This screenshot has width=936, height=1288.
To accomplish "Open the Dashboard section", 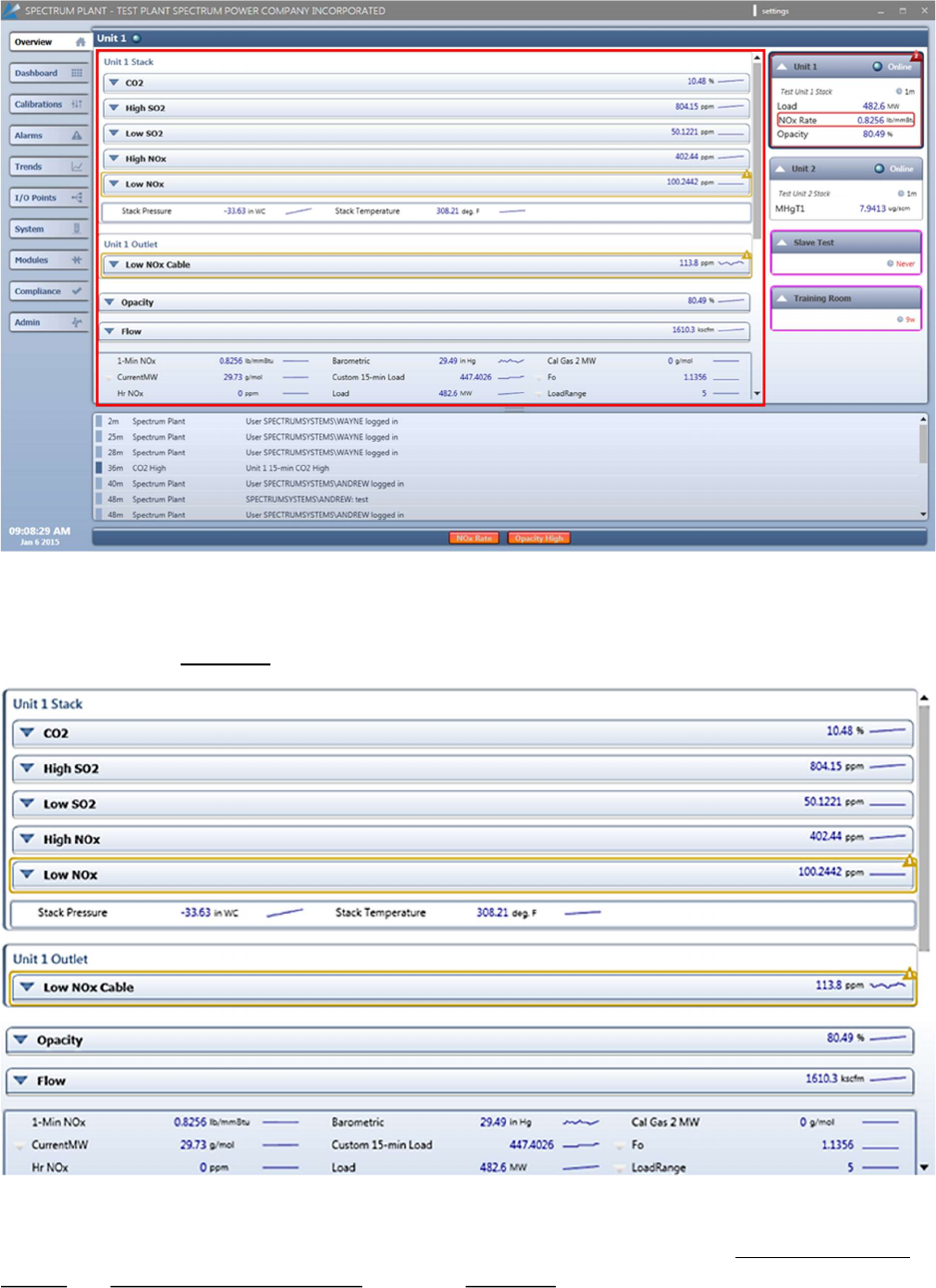I will 50,73.
